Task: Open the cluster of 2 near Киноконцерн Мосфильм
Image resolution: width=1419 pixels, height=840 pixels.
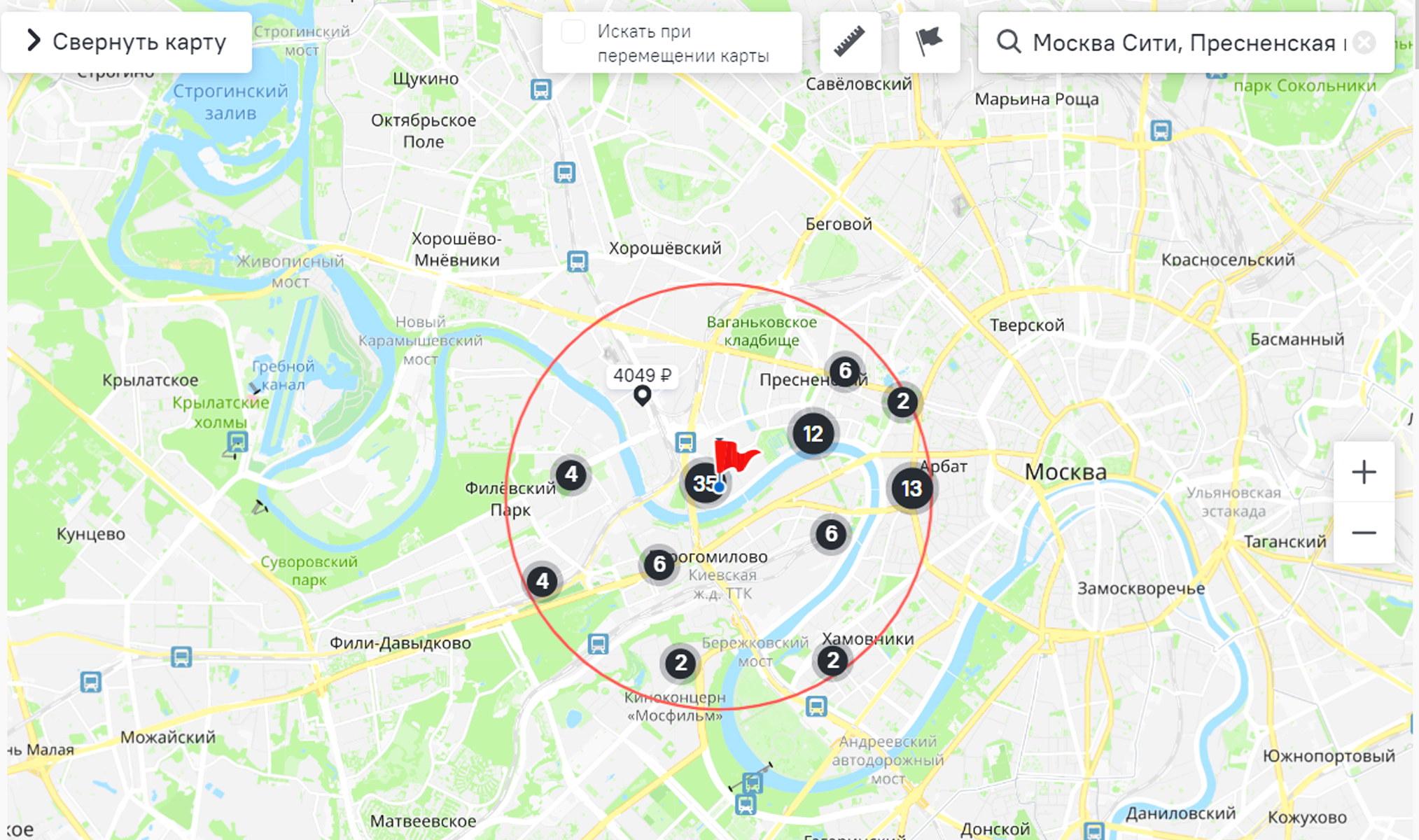Action: [680, 663]
